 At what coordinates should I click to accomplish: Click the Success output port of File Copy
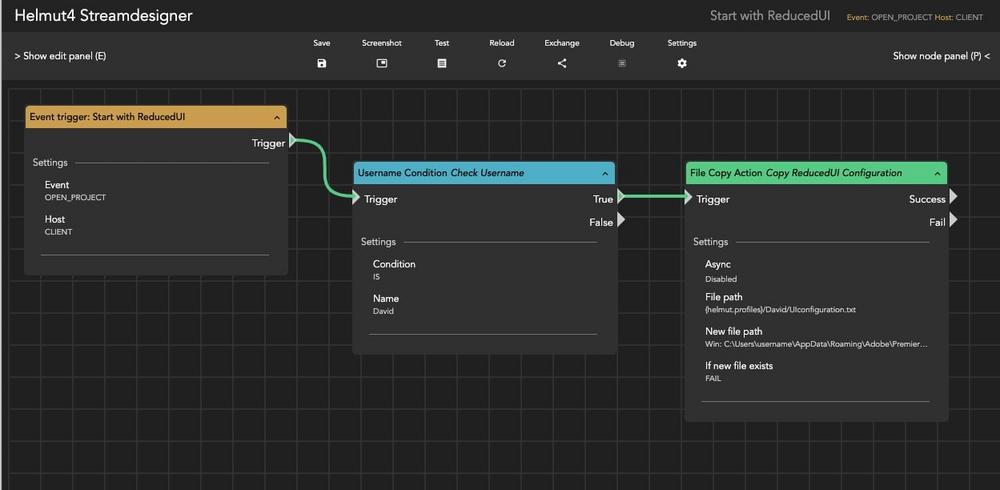(x=953, y=198)
